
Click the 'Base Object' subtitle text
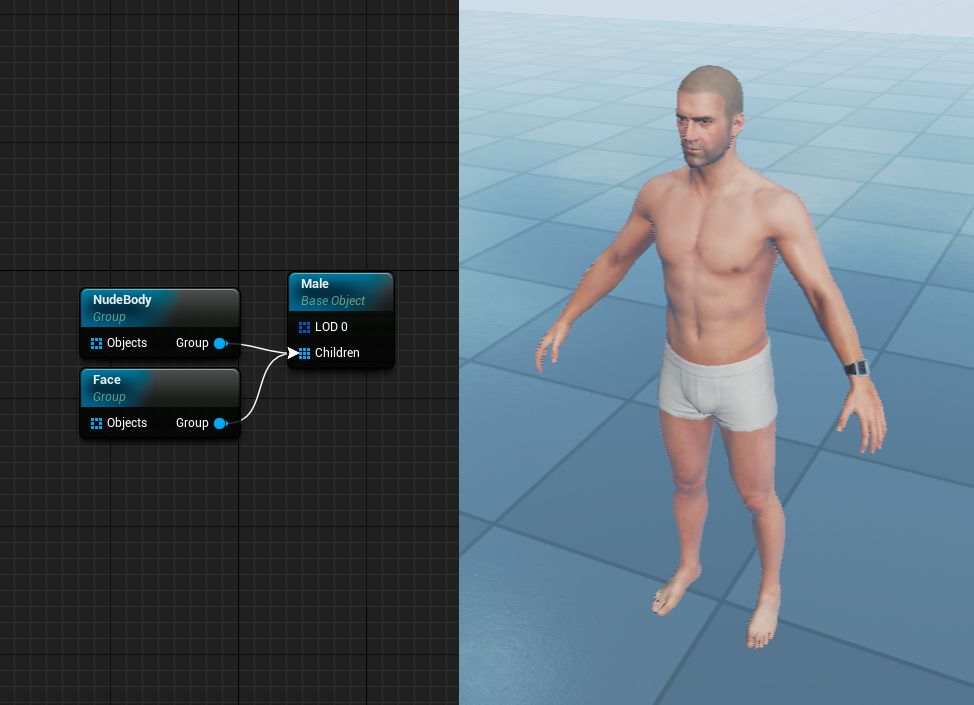tap(333, 301)
